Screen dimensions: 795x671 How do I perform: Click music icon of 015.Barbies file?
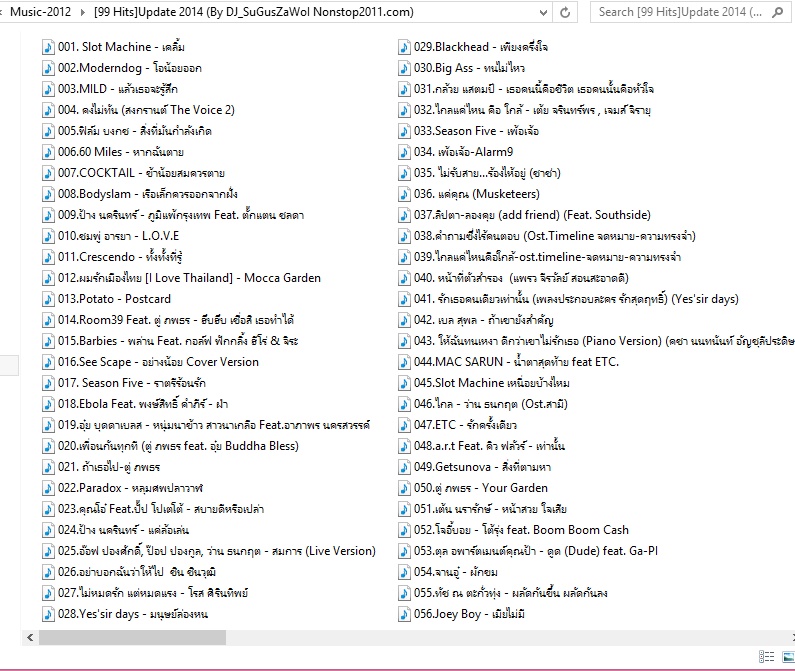tap(48, 341)
